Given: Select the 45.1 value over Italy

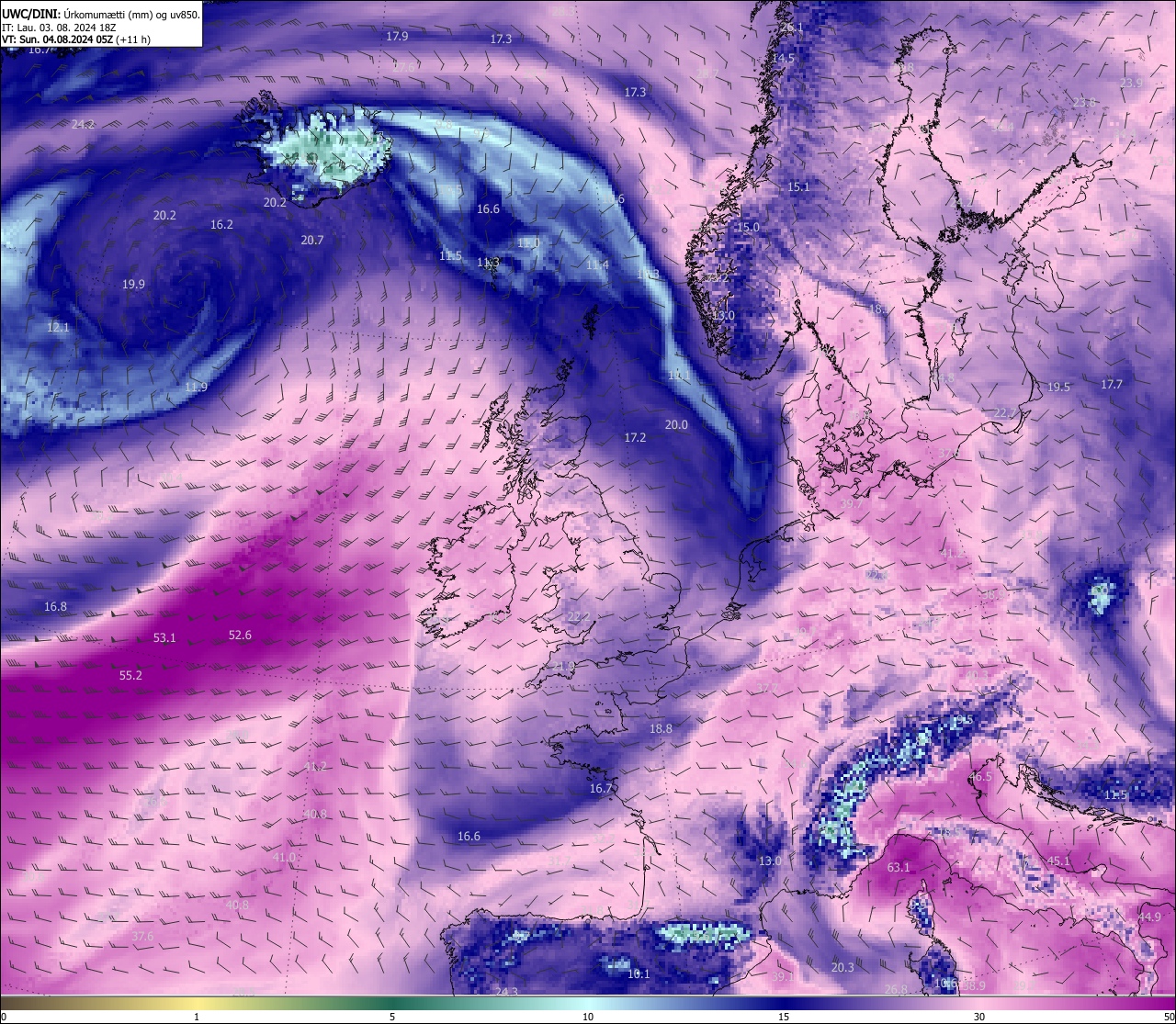Looking at the screenshot, I should pos(1058,861).
